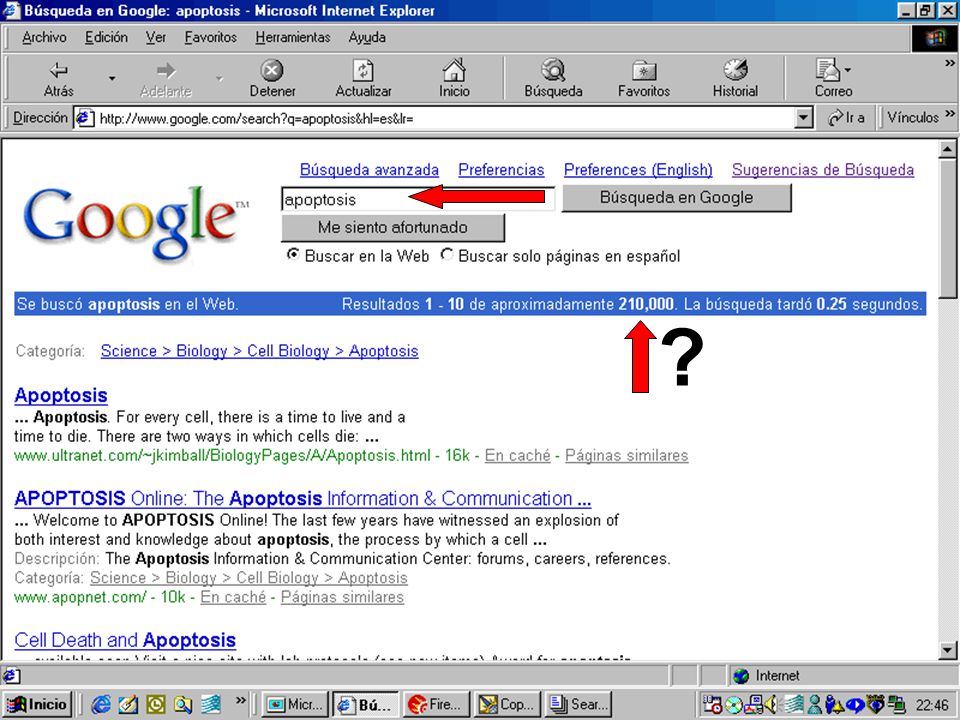Switch to the Fire... taskbar window

(437, 704)
